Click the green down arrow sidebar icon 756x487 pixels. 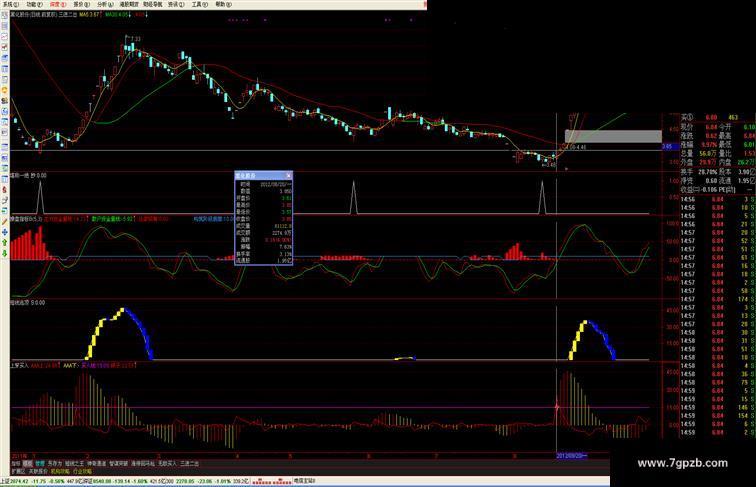(4, 253)
